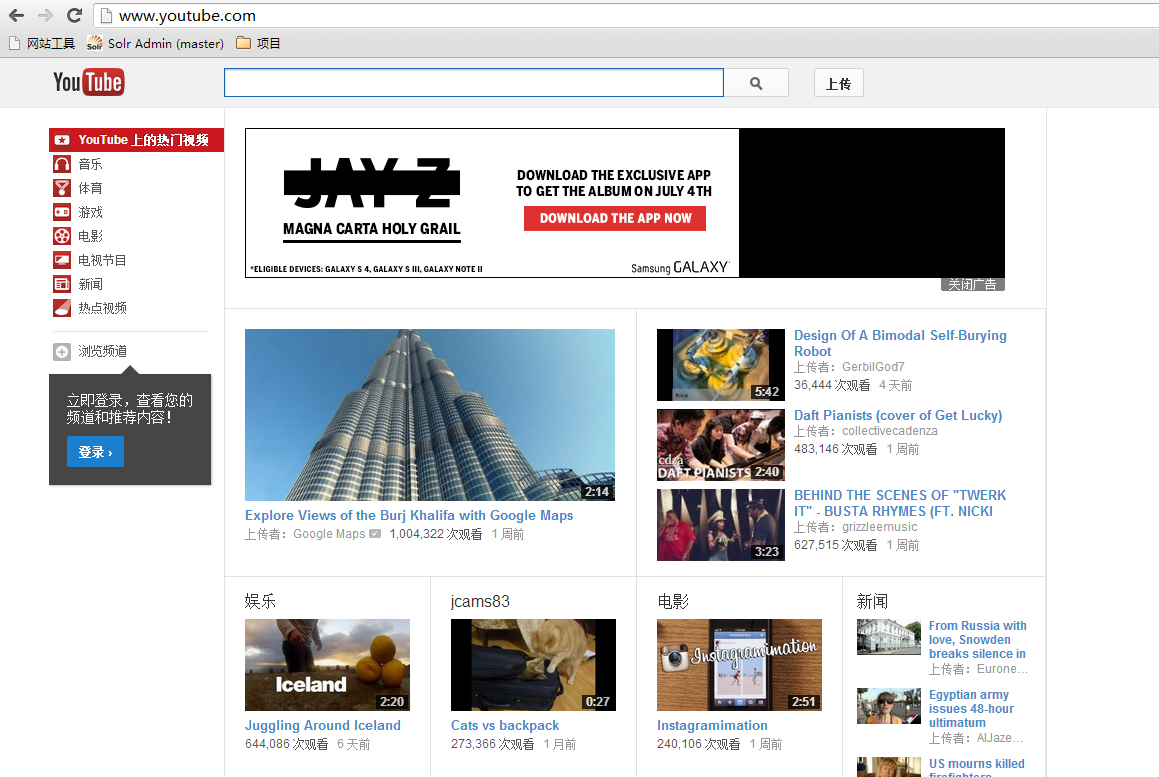Click the 上传 upload button
Viewport: 1159px width, 777px height.
point(838,83)
